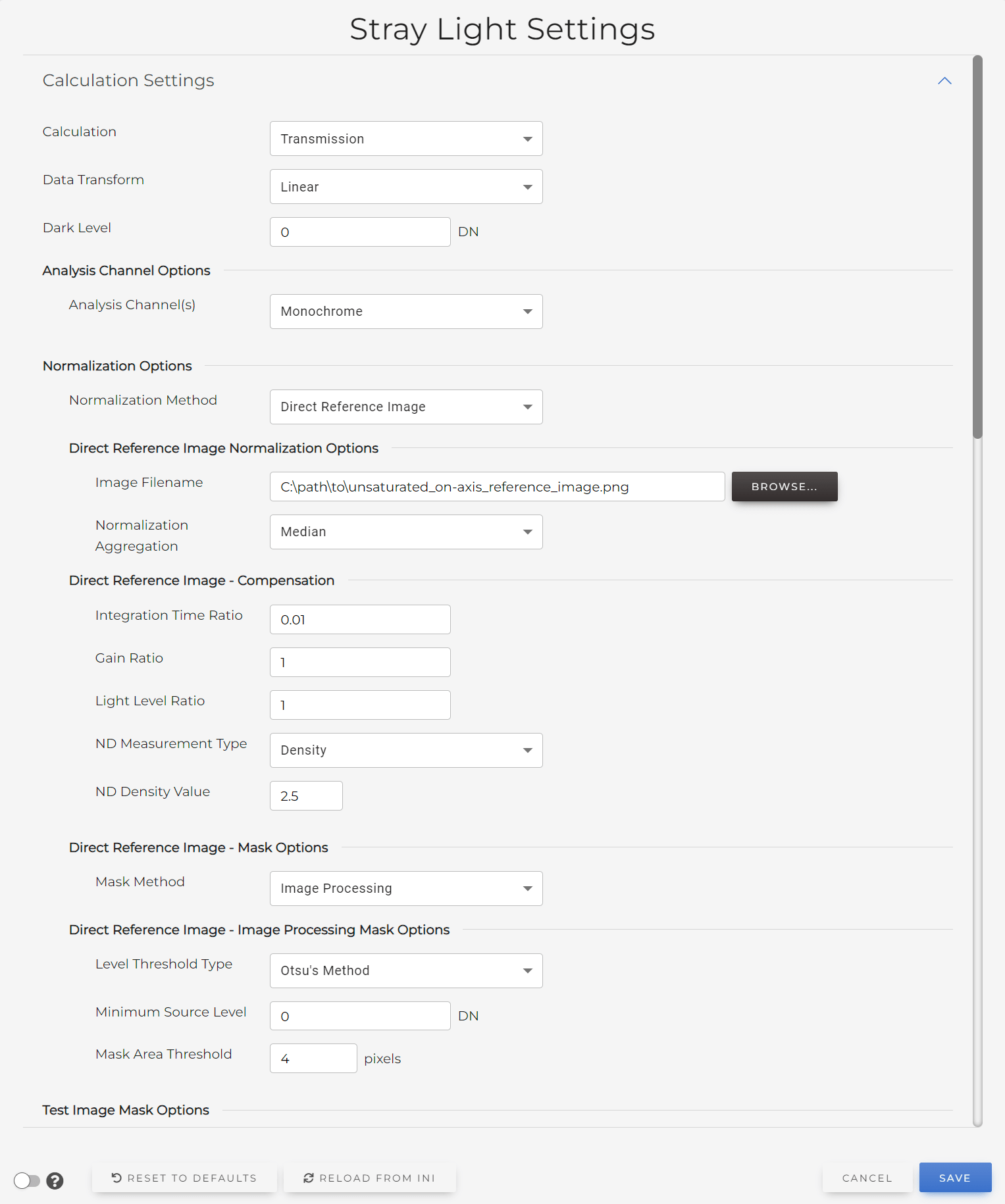The height and width of the screenshot is (1204, 1005).
Task: Open the ND Measurement Type dropdown
Action: coord(406,750)
